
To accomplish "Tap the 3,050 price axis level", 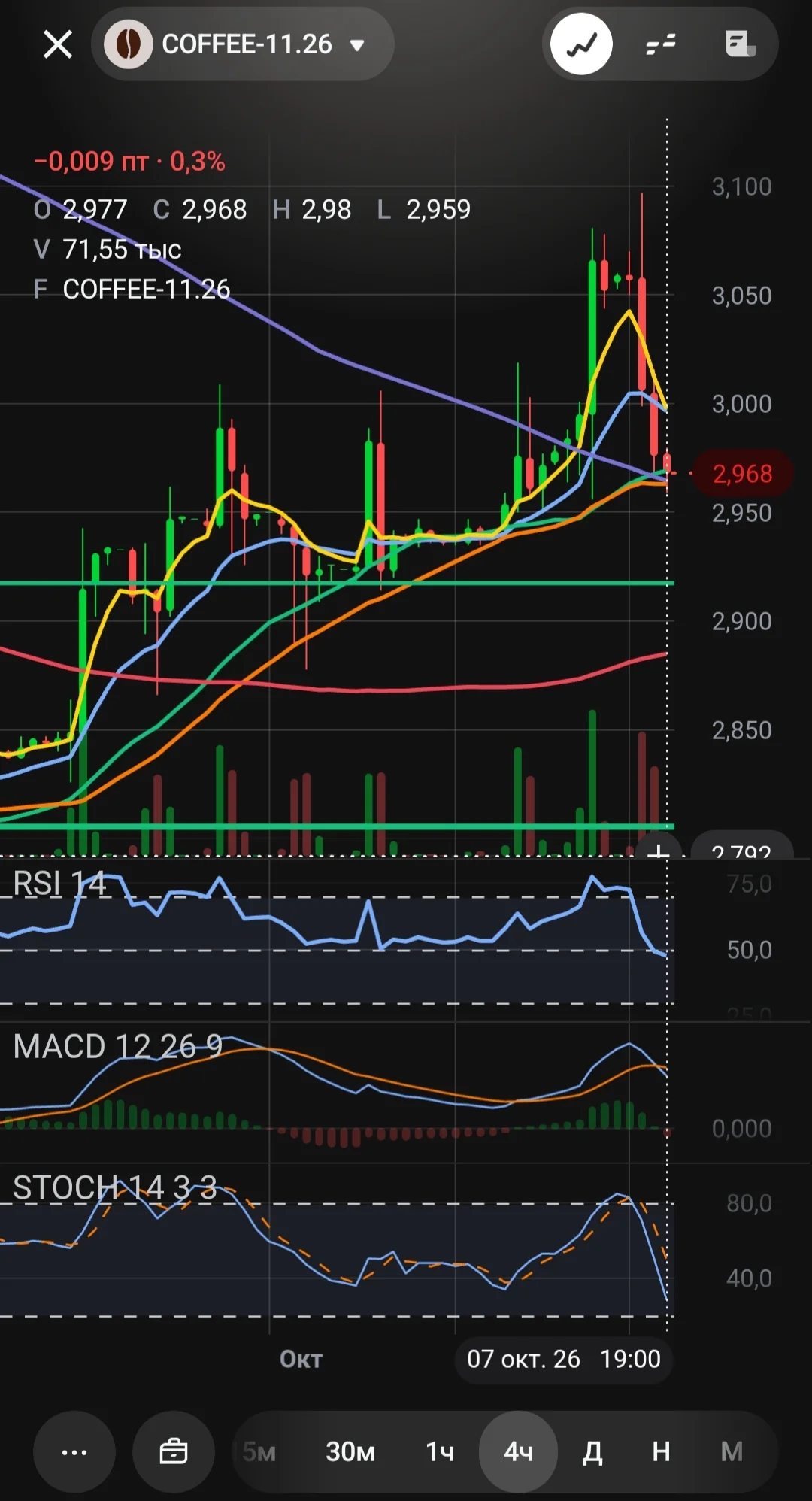I will (742, 296).
